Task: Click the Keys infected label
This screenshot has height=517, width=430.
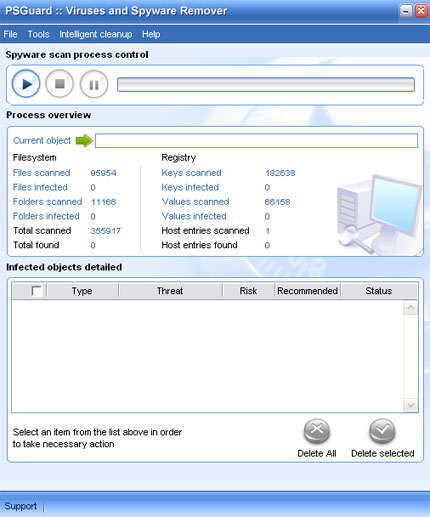Action: click(190, 187)
